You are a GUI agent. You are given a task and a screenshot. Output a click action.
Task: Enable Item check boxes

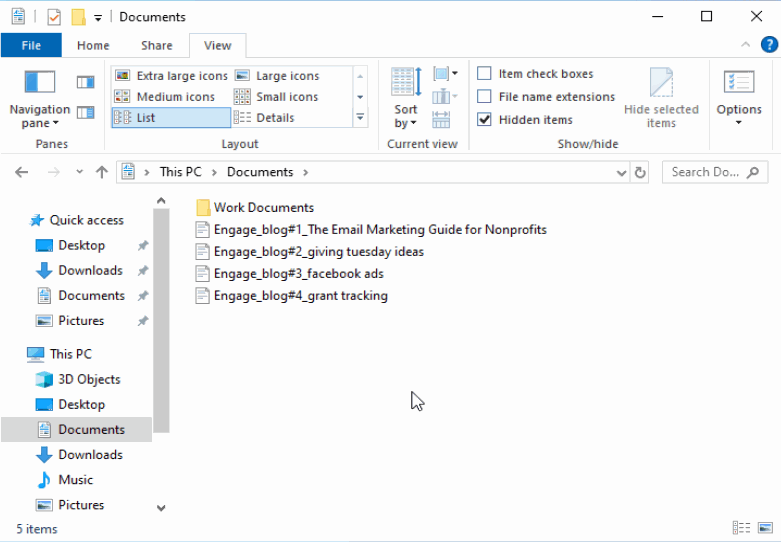[485, 74]
